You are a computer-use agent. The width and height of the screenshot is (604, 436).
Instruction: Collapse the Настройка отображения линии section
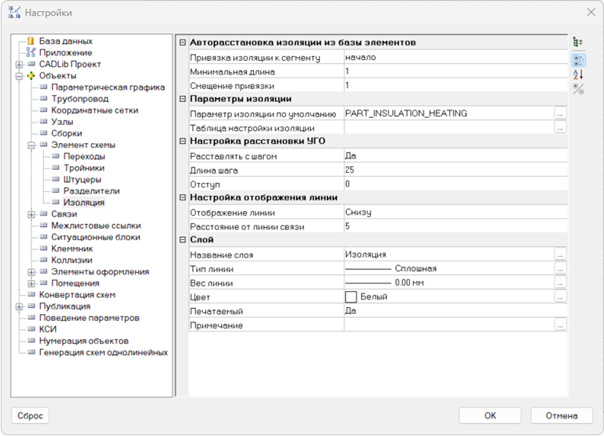click(183, 198)
